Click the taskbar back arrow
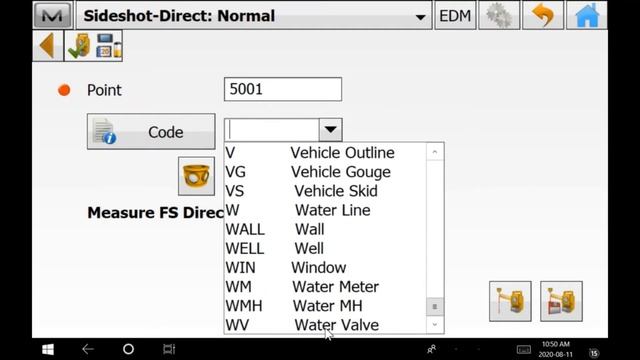The image size is (640, 360). point(88,349)
